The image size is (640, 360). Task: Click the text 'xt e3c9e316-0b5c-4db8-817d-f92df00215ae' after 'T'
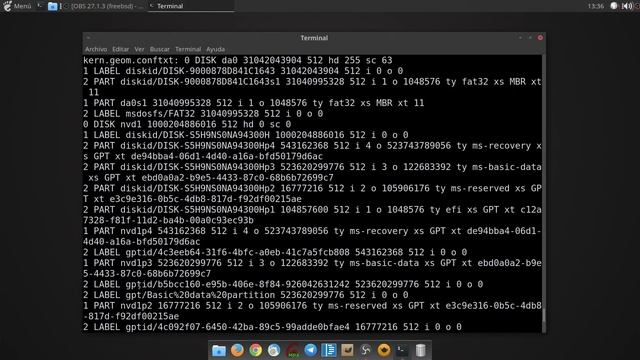(198, 199)
